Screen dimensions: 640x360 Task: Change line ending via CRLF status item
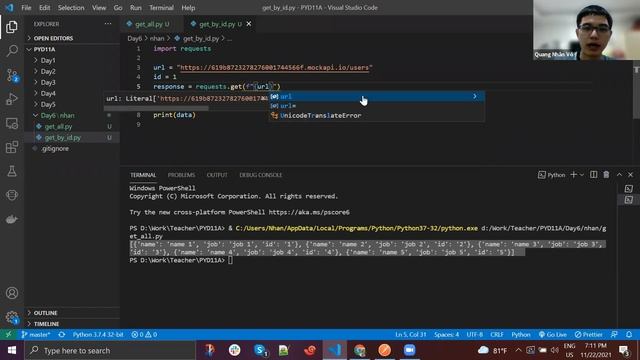497,334
